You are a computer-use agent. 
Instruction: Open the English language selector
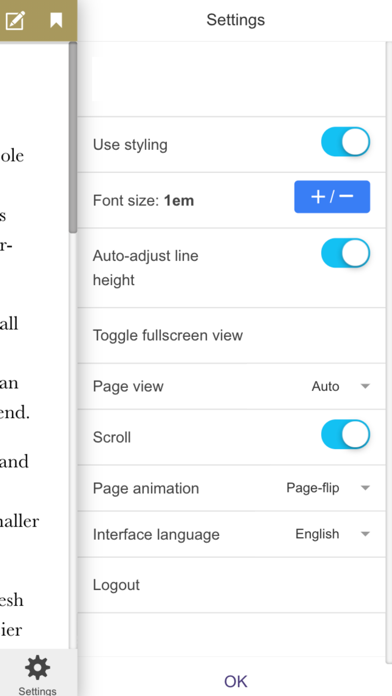pyautogui.click(x=332, y=534)
